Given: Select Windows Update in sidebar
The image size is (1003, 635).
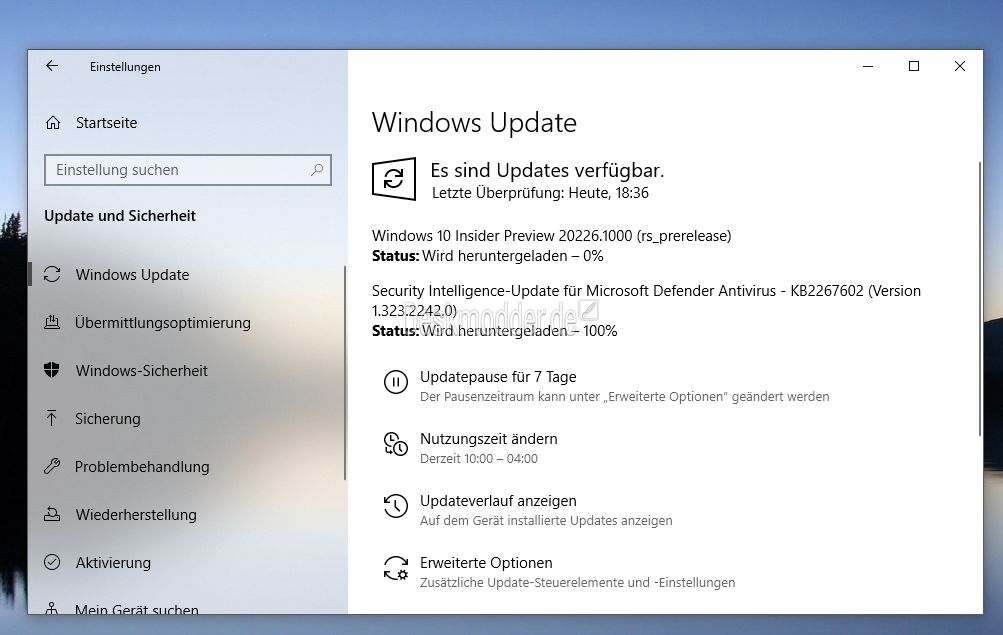Looking at the screenshot, I should pyautogui.click(x=132, y=275).
